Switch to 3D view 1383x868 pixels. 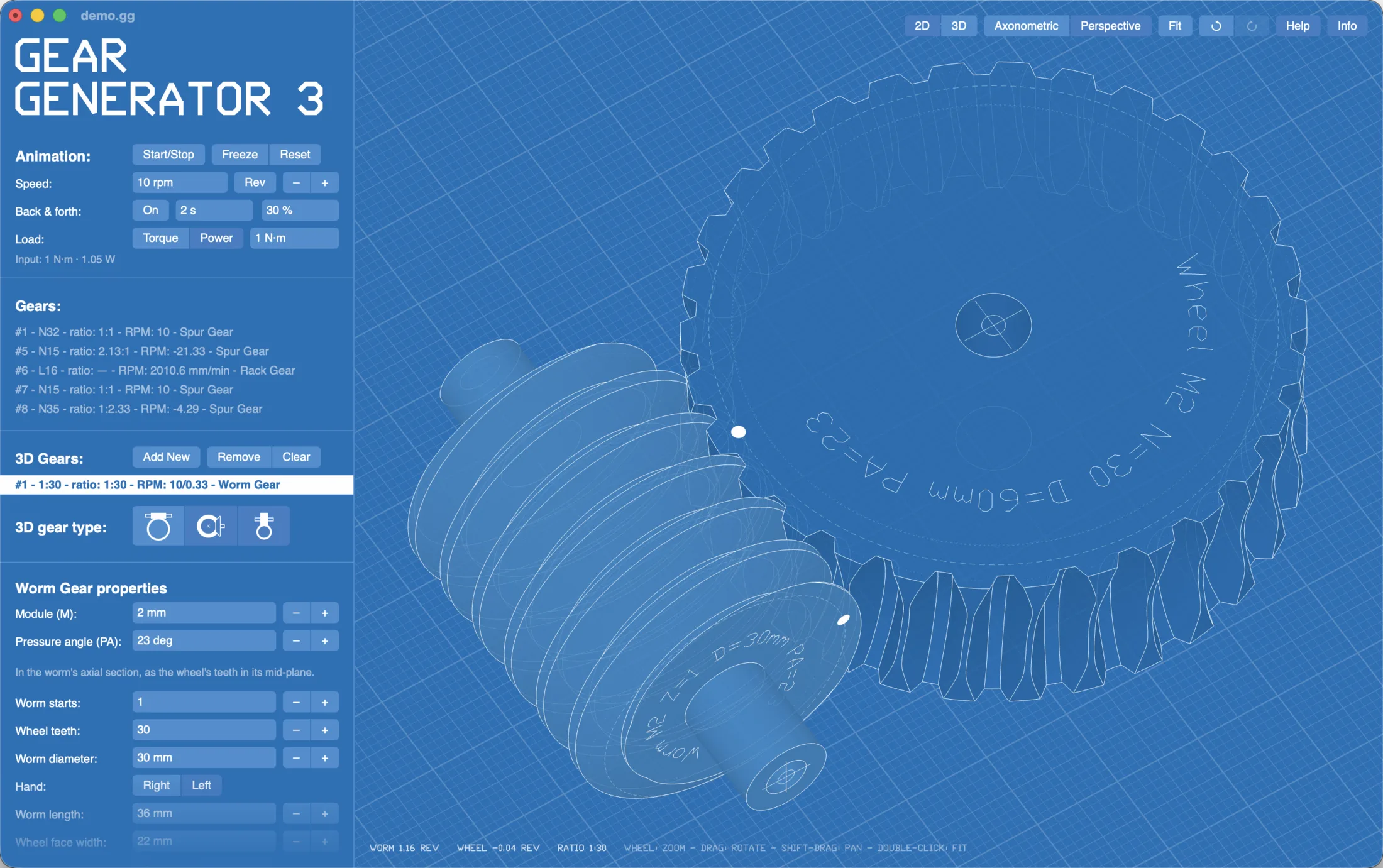click(x=959, y=26)
